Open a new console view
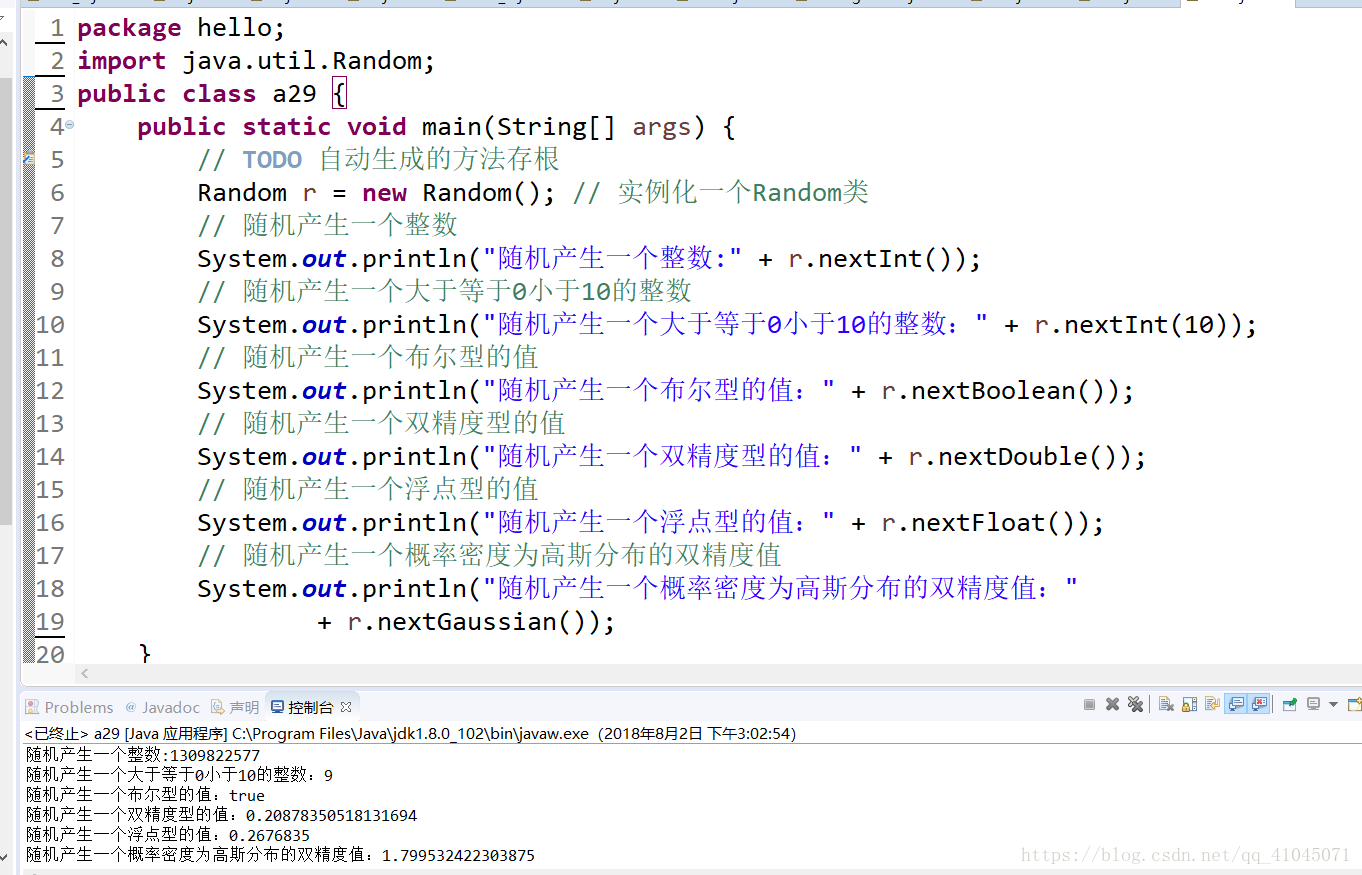 pos(1354,704)
